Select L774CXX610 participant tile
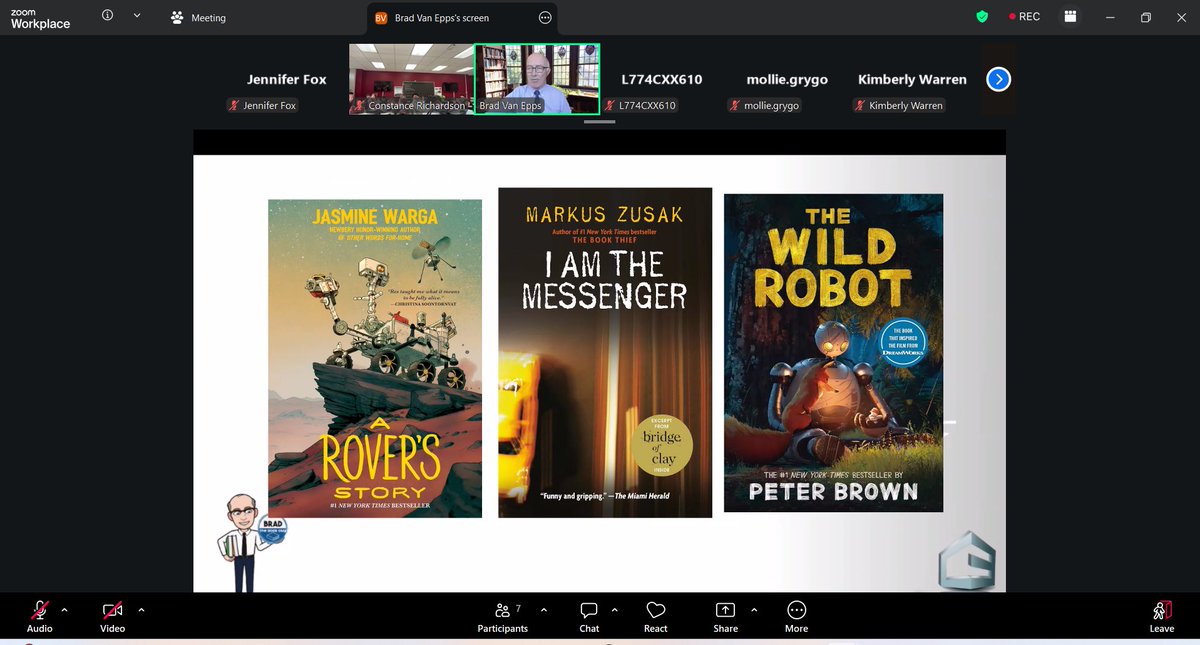 click(x=662, y=79)
